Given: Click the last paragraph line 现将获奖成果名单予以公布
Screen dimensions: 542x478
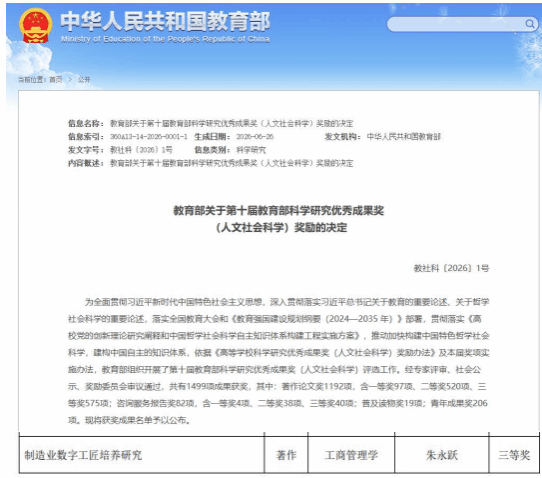Looking at the screenshot, I should (129, 420).
